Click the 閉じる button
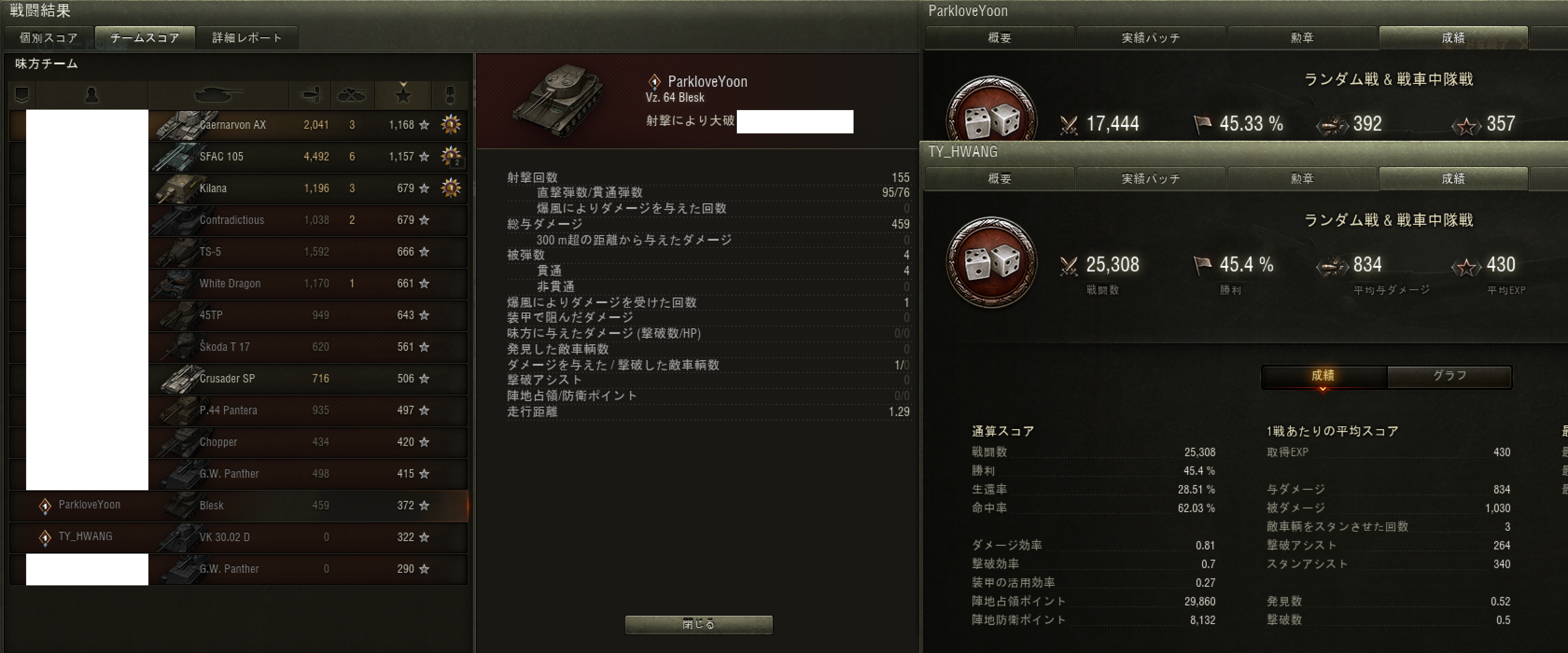The height and width of the screenshot is (653, 1568). [x=699, y=625]
